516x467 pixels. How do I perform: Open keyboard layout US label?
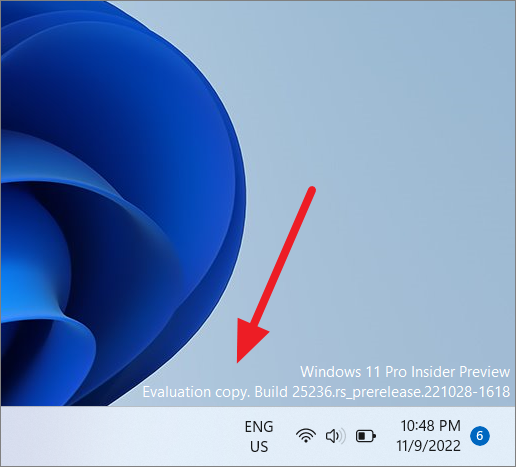(259, 447)
